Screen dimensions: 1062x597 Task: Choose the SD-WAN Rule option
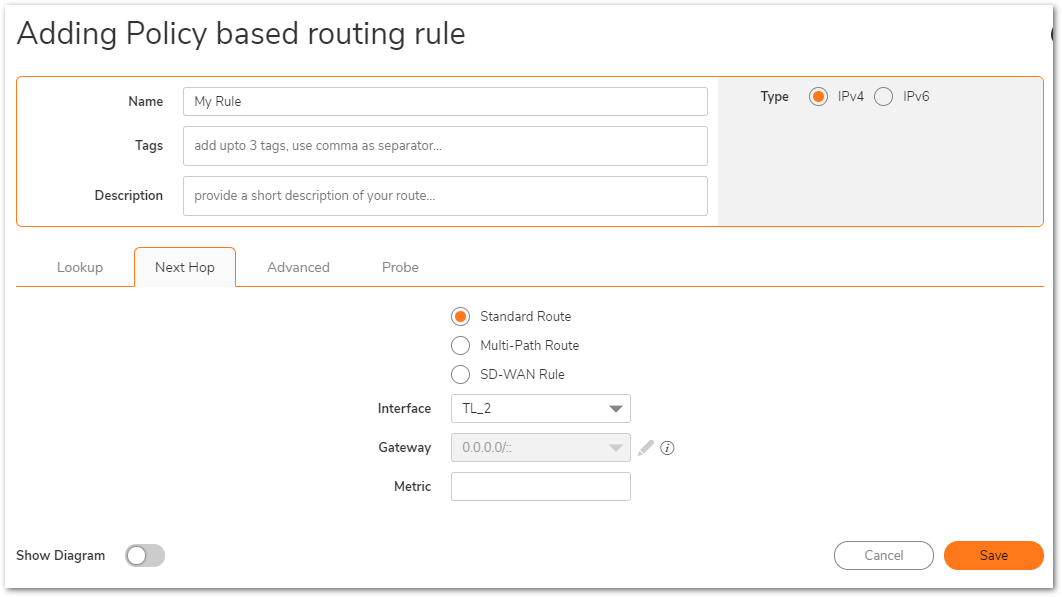[461, 375]
